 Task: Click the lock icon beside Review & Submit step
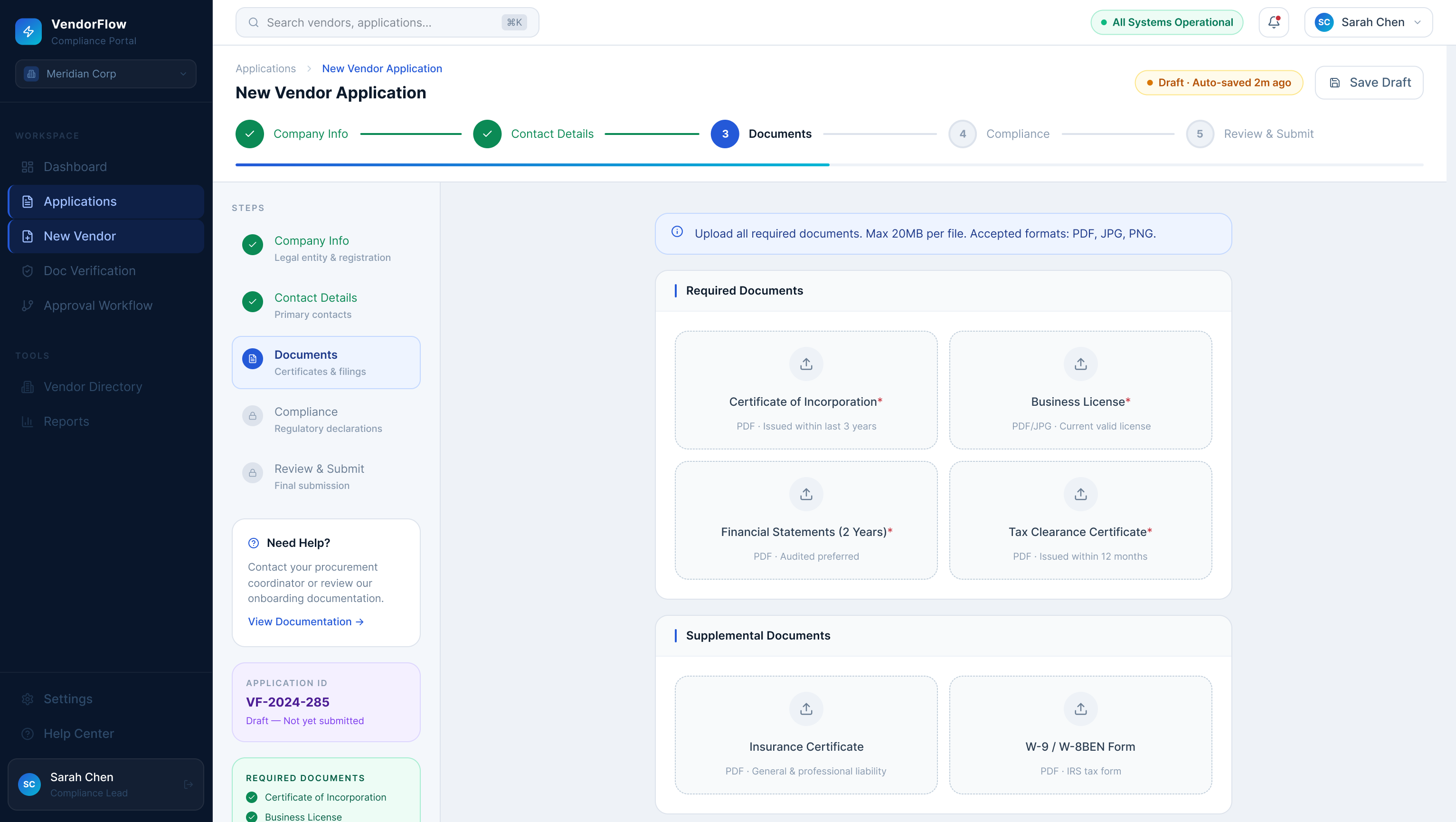(x=253, y=473)
